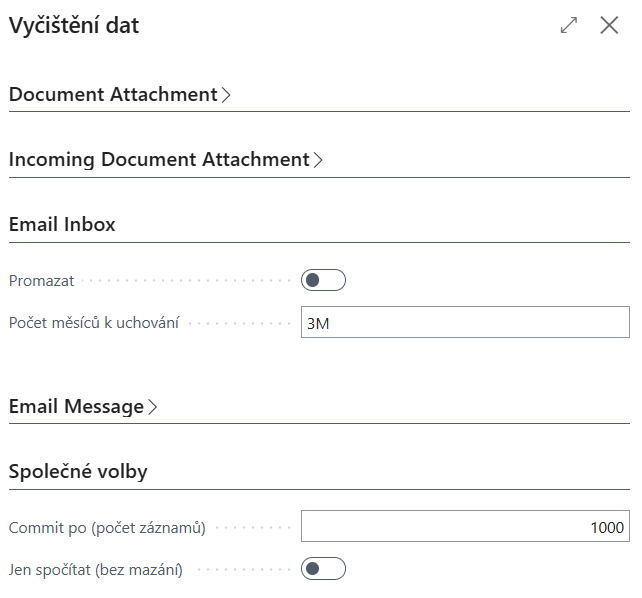Screen dimensions: 642x598
Task: Click the Počet měsíců k uchování label
Action: coord(94,323)
